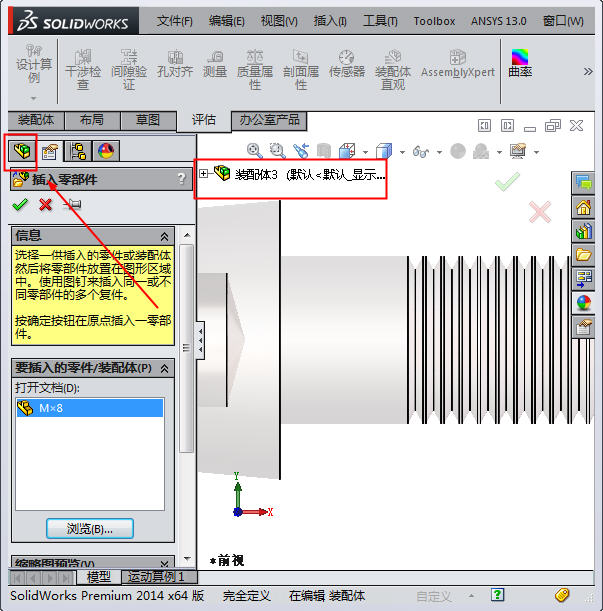Click the 测量 measure tool
Screen dimensions: 603x611
(214, 71)
